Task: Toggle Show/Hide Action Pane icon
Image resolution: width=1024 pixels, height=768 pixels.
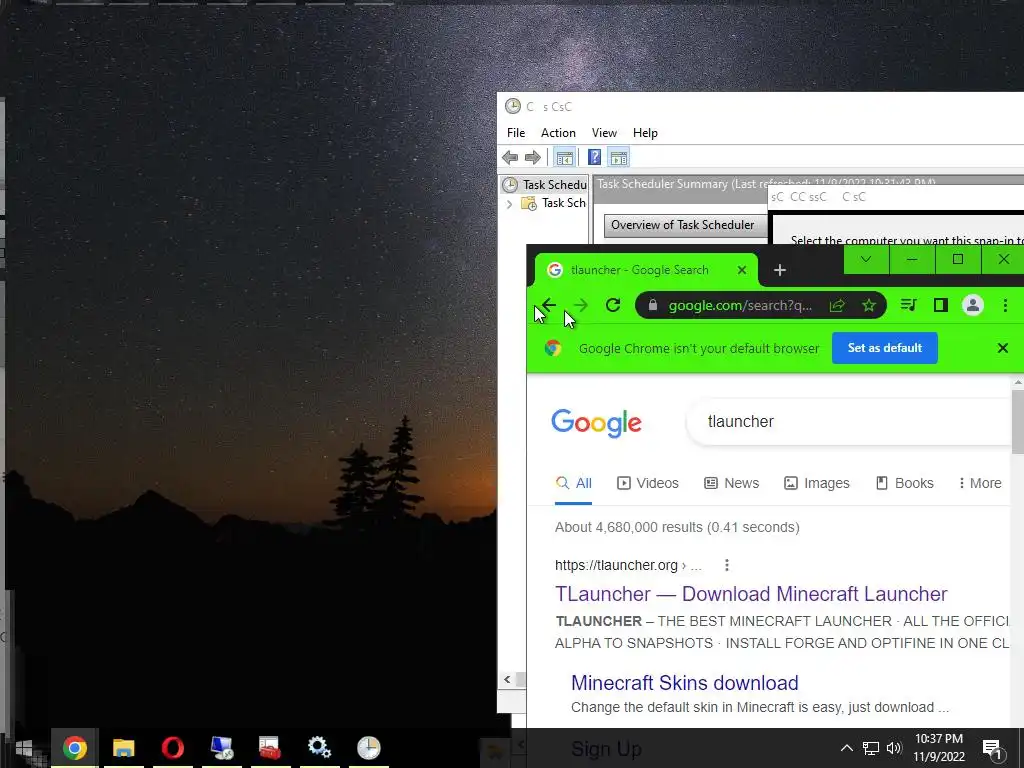Action: [618, 157]
